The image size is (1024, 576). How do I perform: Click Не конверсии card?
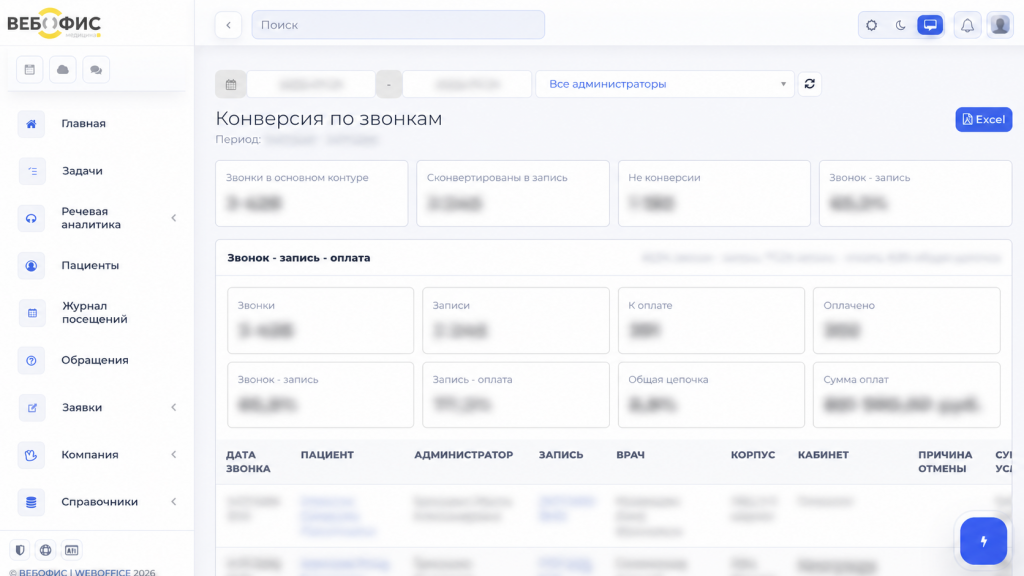[x=714, y=193]
